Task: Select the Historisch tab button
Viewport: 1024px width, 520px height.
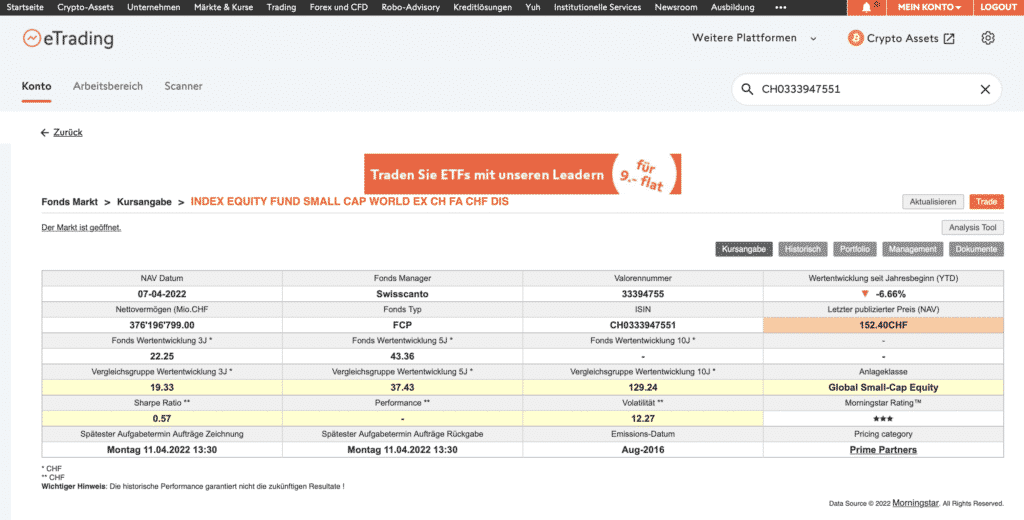Action: coord(803,249)
